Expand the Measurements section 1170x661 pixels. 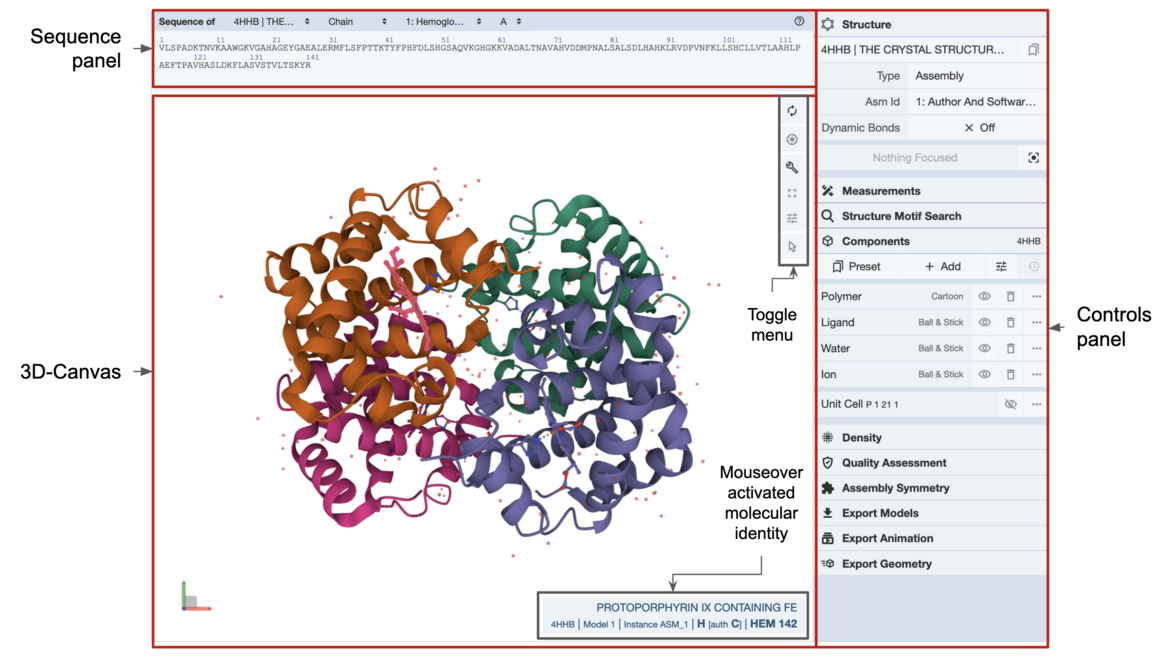point(881,191)
